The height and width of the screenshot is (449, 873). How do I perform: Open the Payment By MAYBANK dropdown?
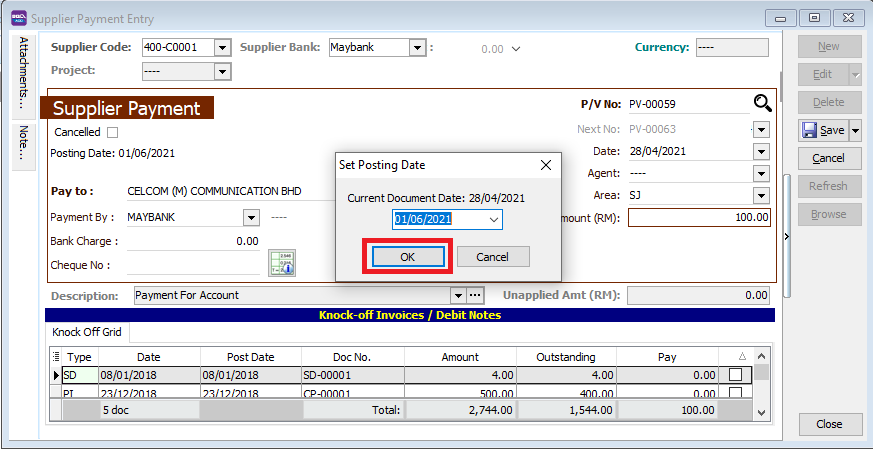click(x=252, y=218)
